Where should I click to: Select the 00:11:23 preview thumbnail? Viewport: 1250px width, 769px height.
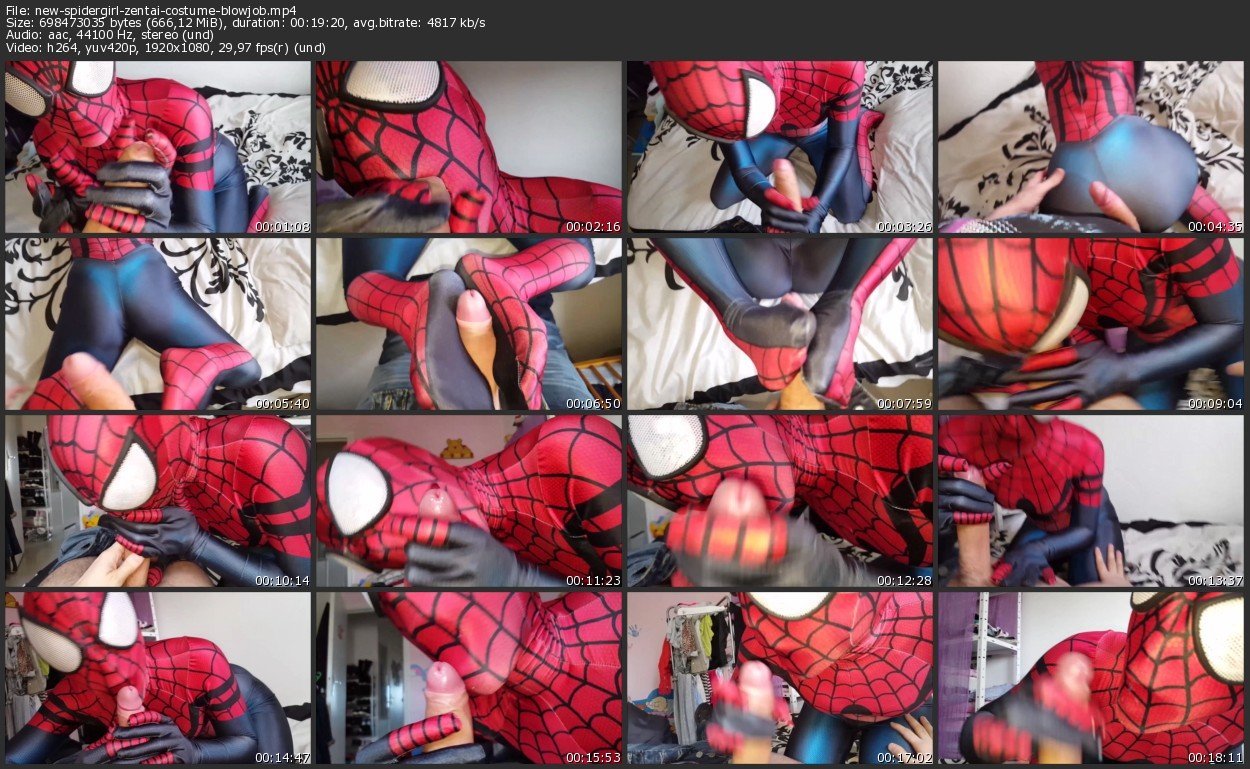point(469,500)
